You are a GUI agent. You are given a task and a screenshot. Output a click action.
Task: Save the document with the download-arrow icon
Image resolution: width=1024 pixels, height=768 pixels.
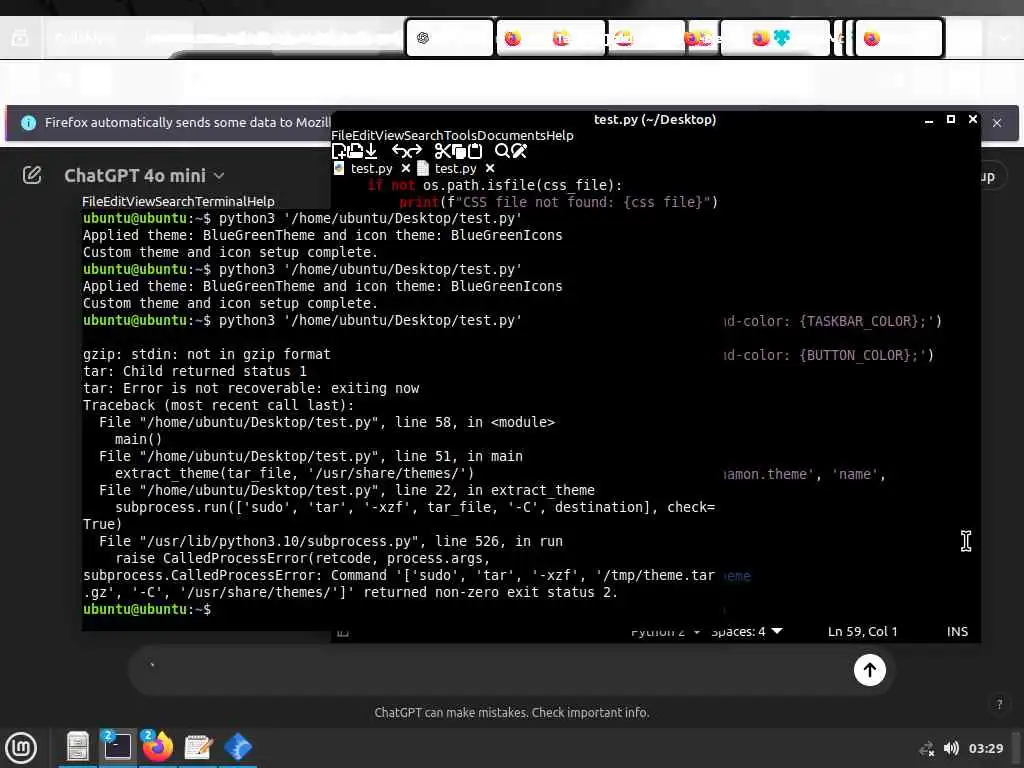(x=371, y=152)
